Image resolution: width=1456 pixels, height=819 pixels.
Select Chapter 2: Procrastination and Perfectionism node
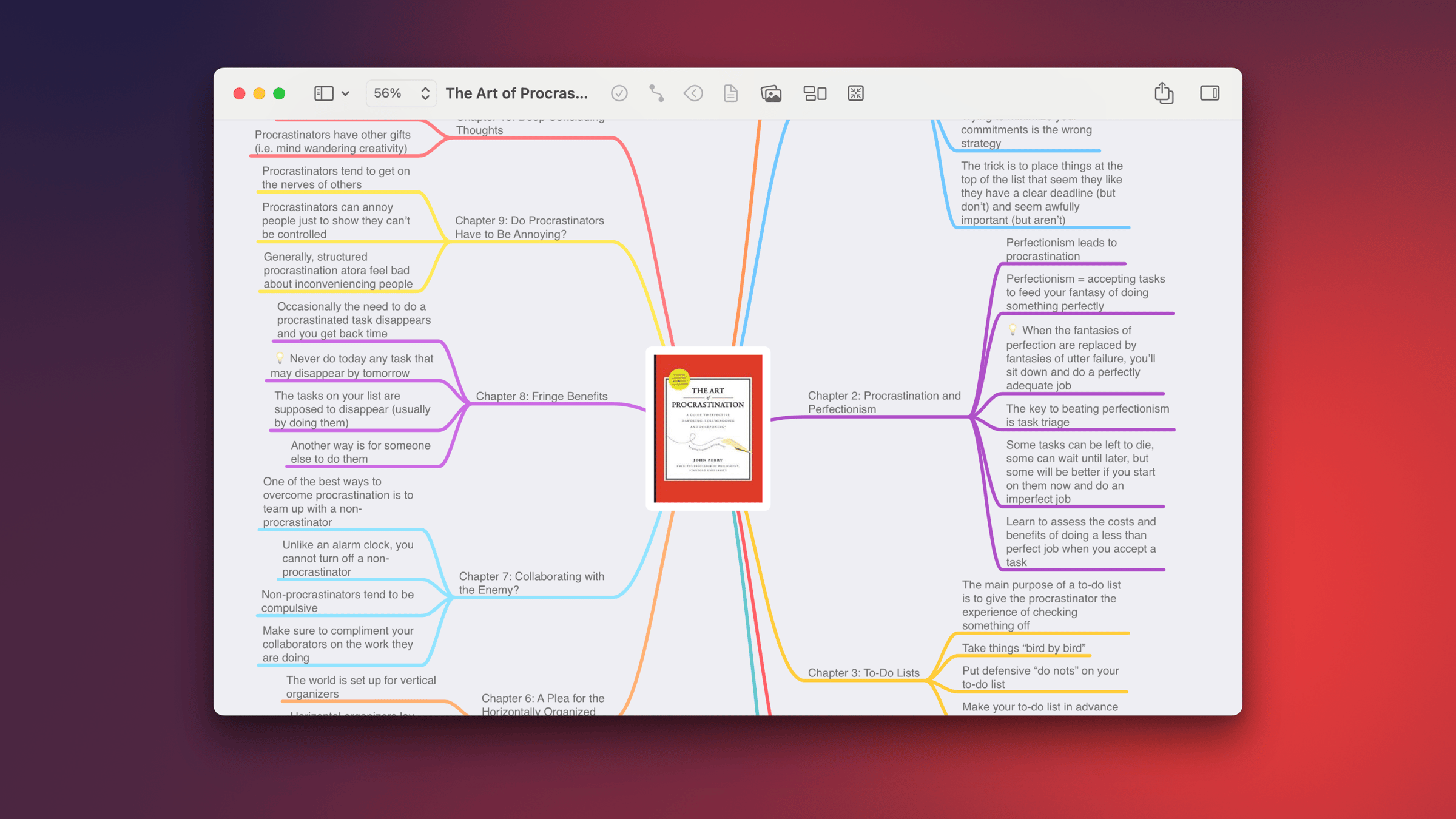(884, 402)
